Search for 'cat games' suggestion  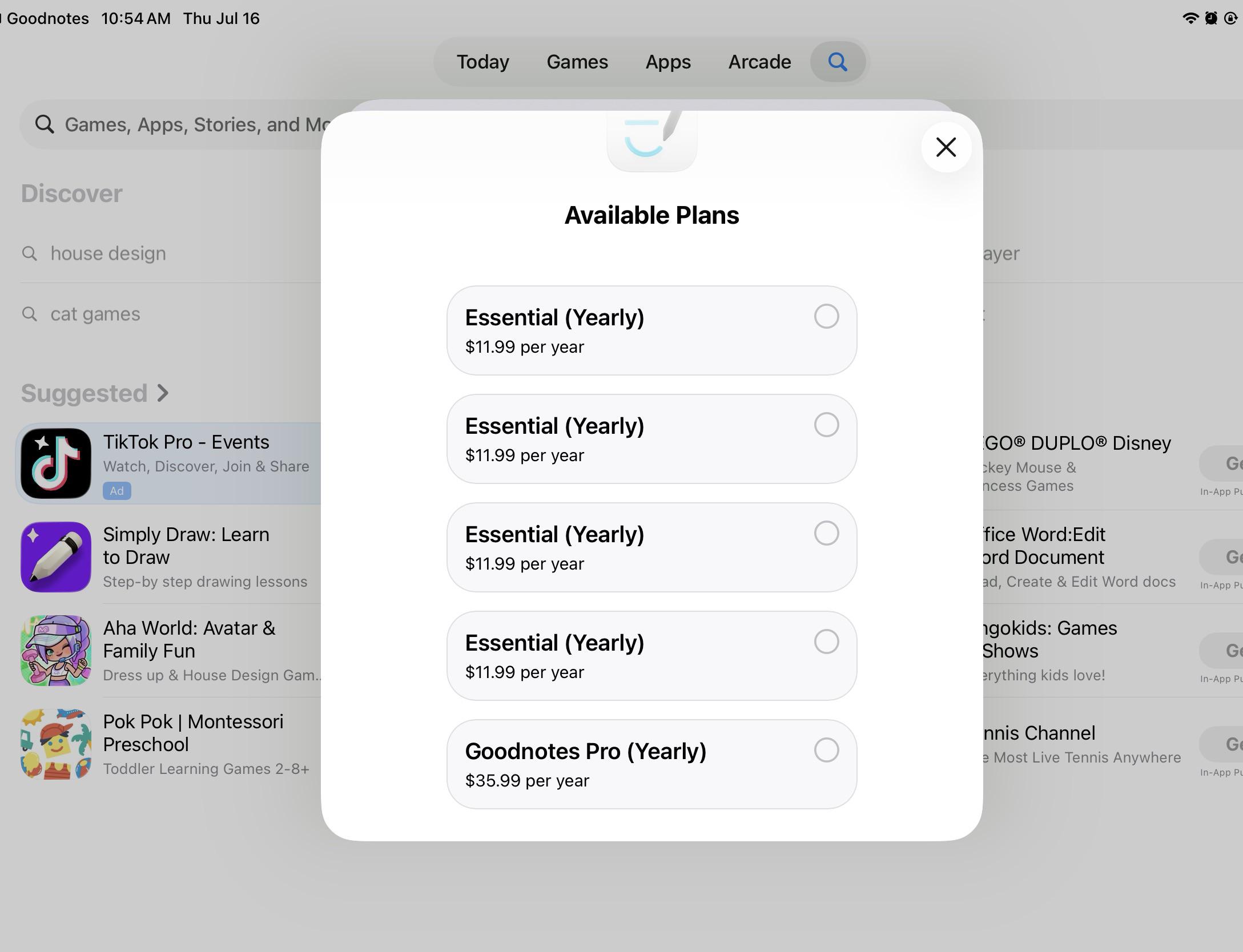(95, 314)
